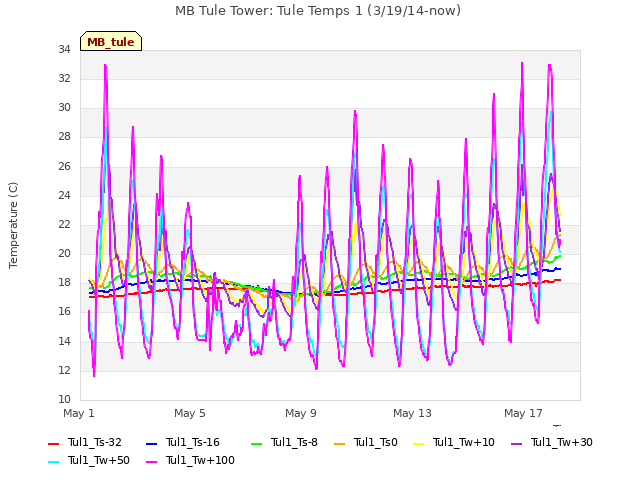Image resolution: width=640 pixels, height=480 pixels.
Task: Click the 34 y-axis tick label
Action: click(x=64, y=49)
